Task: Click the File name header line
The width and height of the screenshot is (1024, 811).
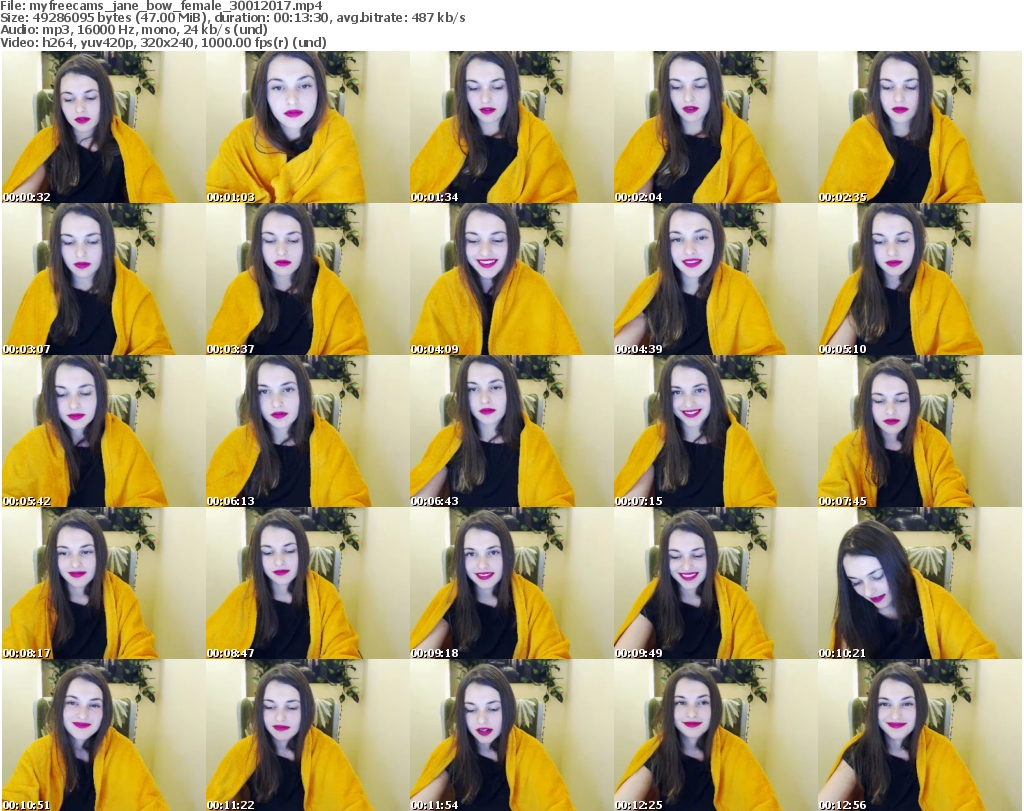Action: pyautogui.click(x=161, y=6)
